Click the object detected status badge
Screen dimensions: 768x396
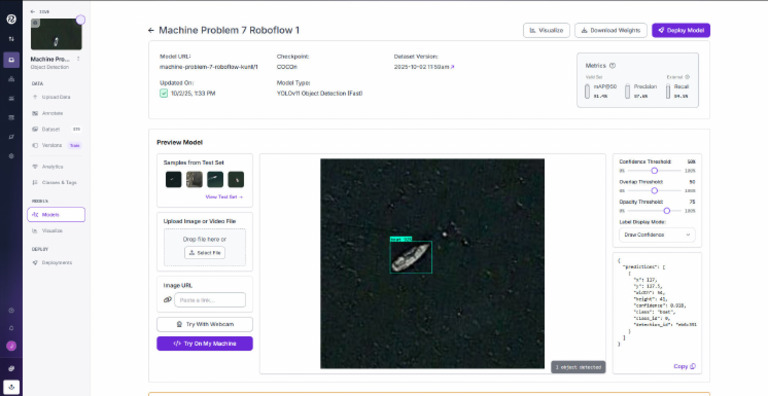tap(578, 367)
